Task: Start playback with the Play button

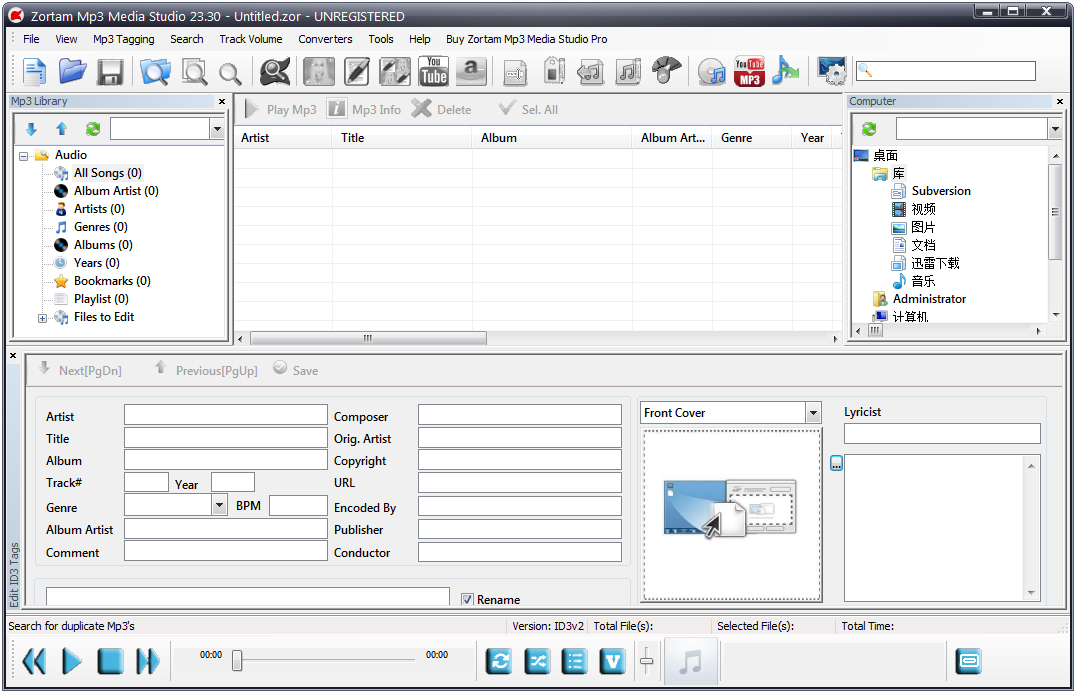Action: point(72,661)
